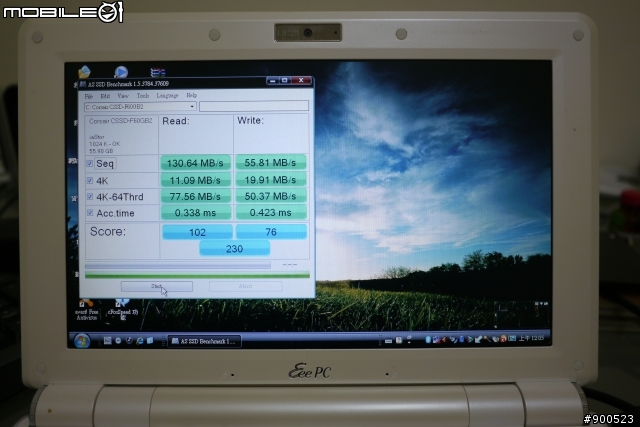Open the blue play-button media player desktop icon

(120, 72)
